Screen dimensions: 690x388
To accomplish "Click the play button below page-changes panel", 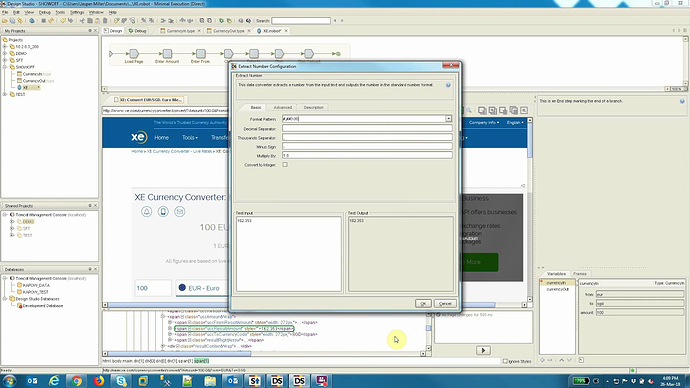I will pyautogui.click(x=483, y=350).
